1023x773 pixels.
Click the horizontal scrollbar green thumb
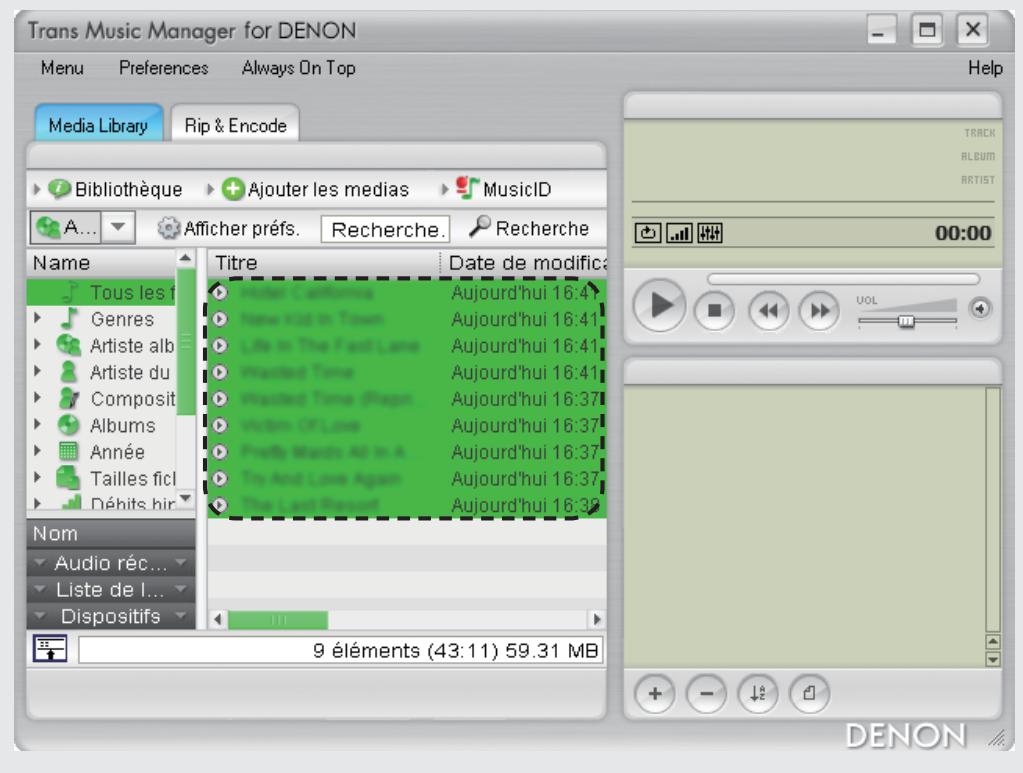pos(278,619)
